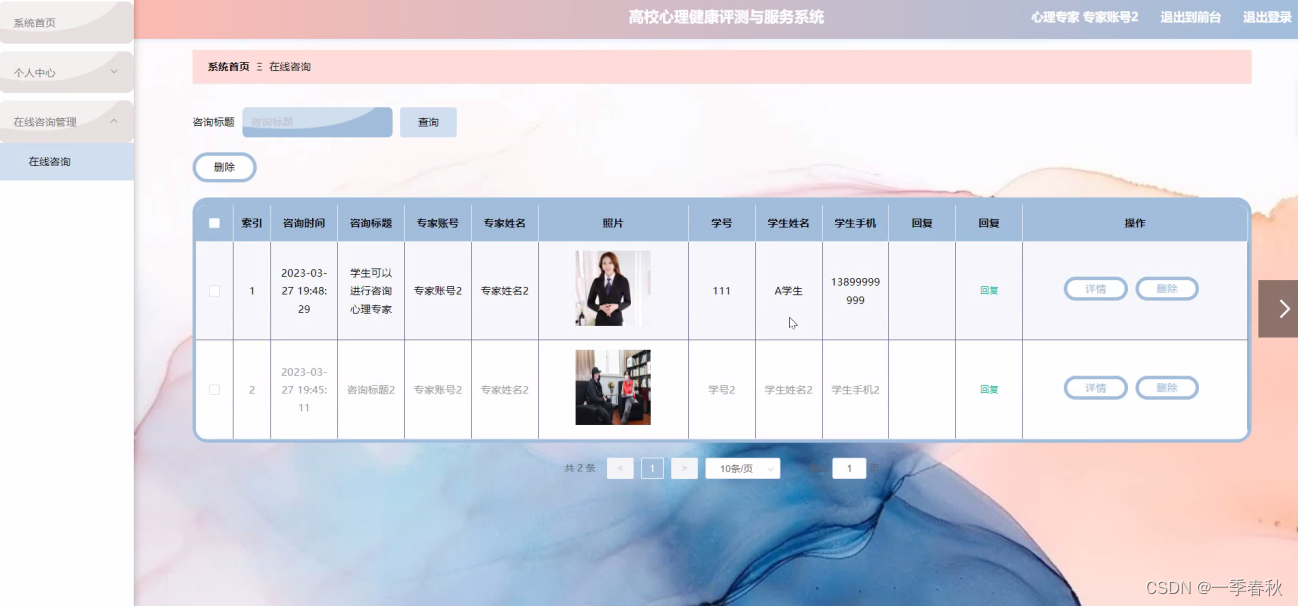Click 心理专家 专家账号2 user label
The image size is (1298, 606).
pyautogui.click(x=1084, y=17)
